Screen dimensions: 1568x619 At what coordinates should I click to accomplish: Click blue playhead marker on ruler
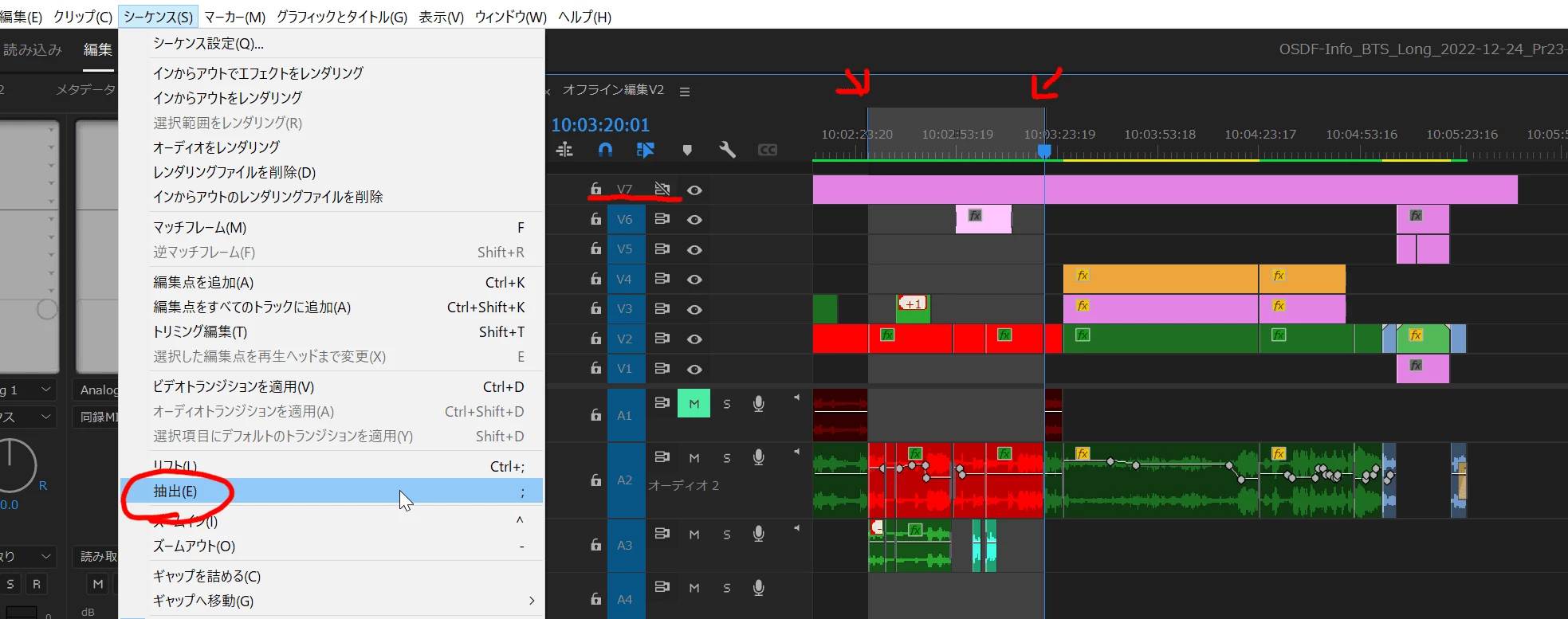[1044, 151]
